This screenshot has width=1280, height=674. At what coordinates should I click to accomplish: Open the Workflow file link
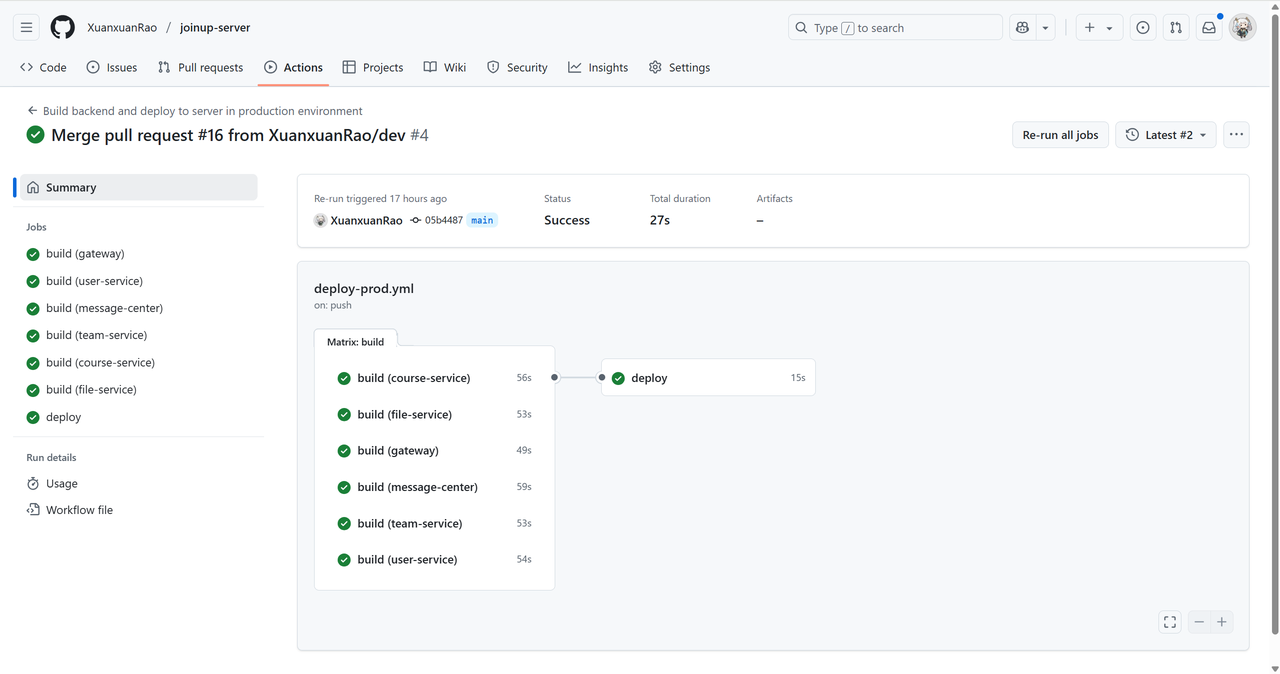(79, 510)
